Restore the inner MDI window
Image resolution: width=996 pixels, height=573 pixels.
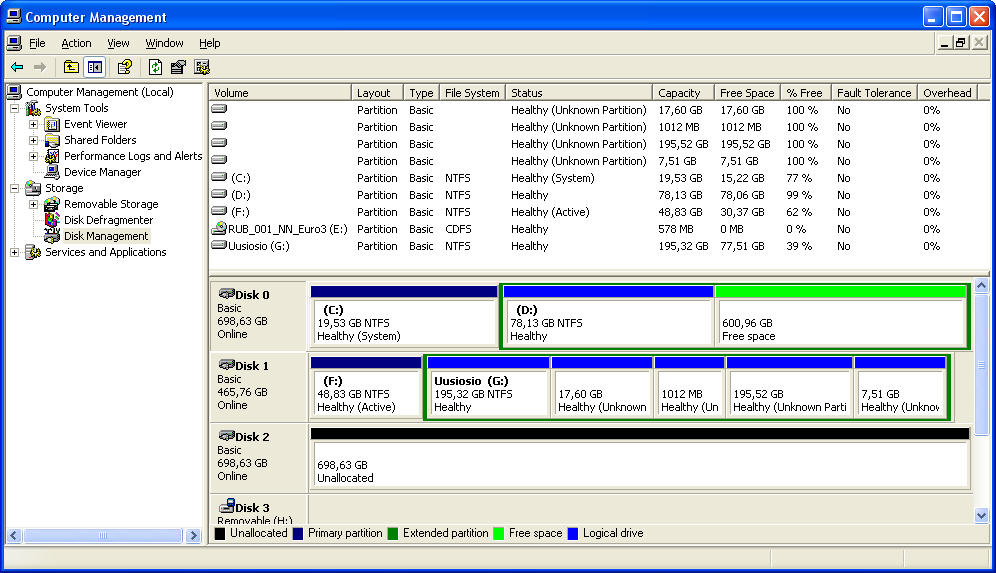(x=961, y=43)
